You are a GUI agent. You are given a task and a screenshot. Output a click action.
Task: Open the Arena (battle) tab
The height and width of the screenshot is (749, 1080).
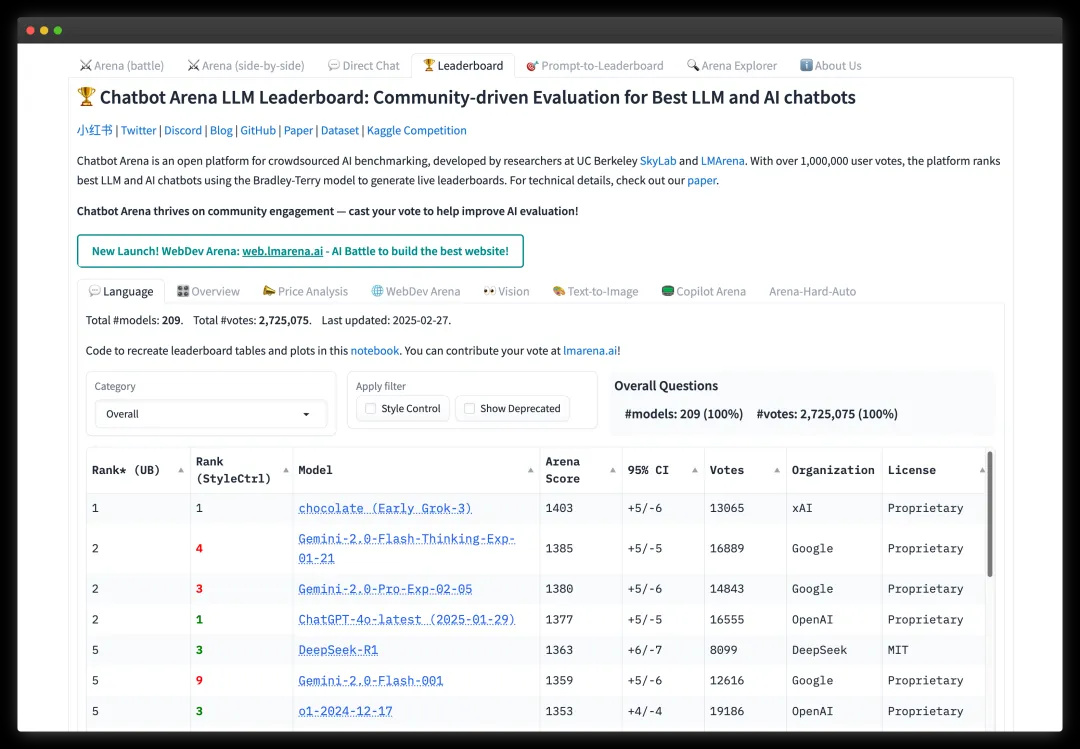coord(122,65)
